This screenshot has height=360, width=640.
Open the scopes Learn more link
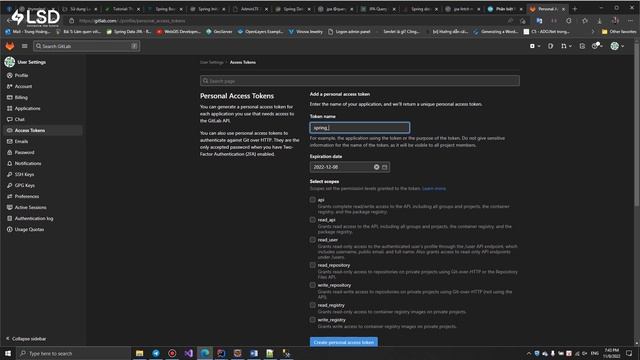click(x=434, y=189)
